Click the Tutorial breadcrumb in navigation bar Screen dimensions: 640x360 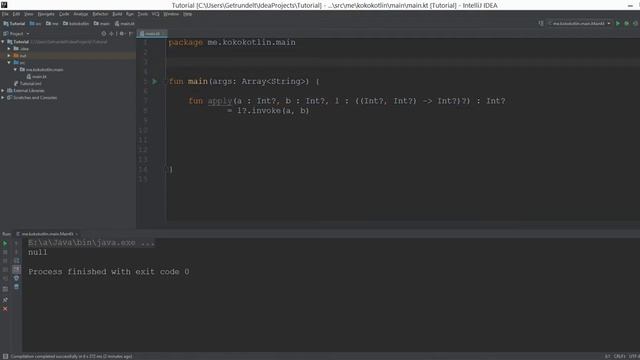(14, 24)
